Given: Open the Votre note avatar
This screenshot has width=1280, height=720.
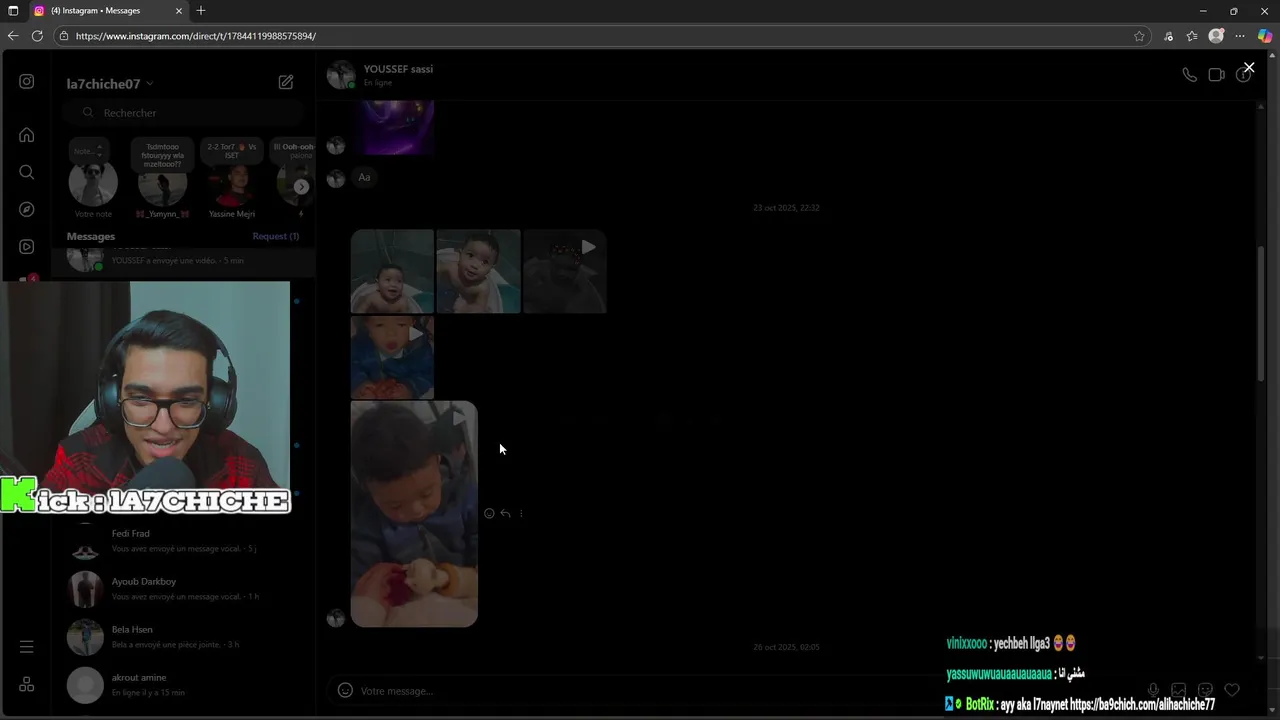Looking at the screenshot, I should (93, 184).
